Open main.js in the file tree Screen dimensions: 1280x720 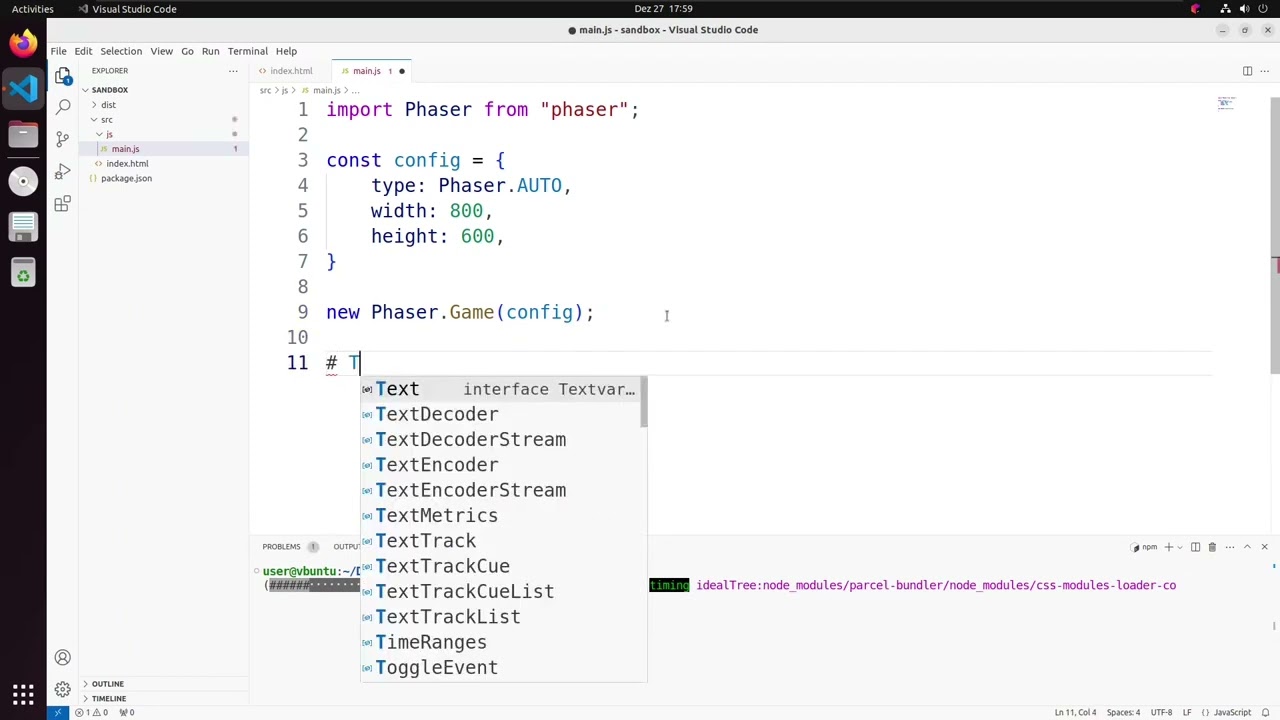(125, 149)
